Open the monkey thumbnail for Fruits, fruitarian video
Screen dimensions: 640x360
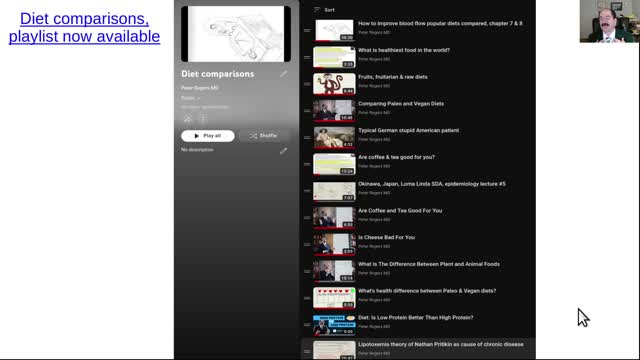coord(334,84)
